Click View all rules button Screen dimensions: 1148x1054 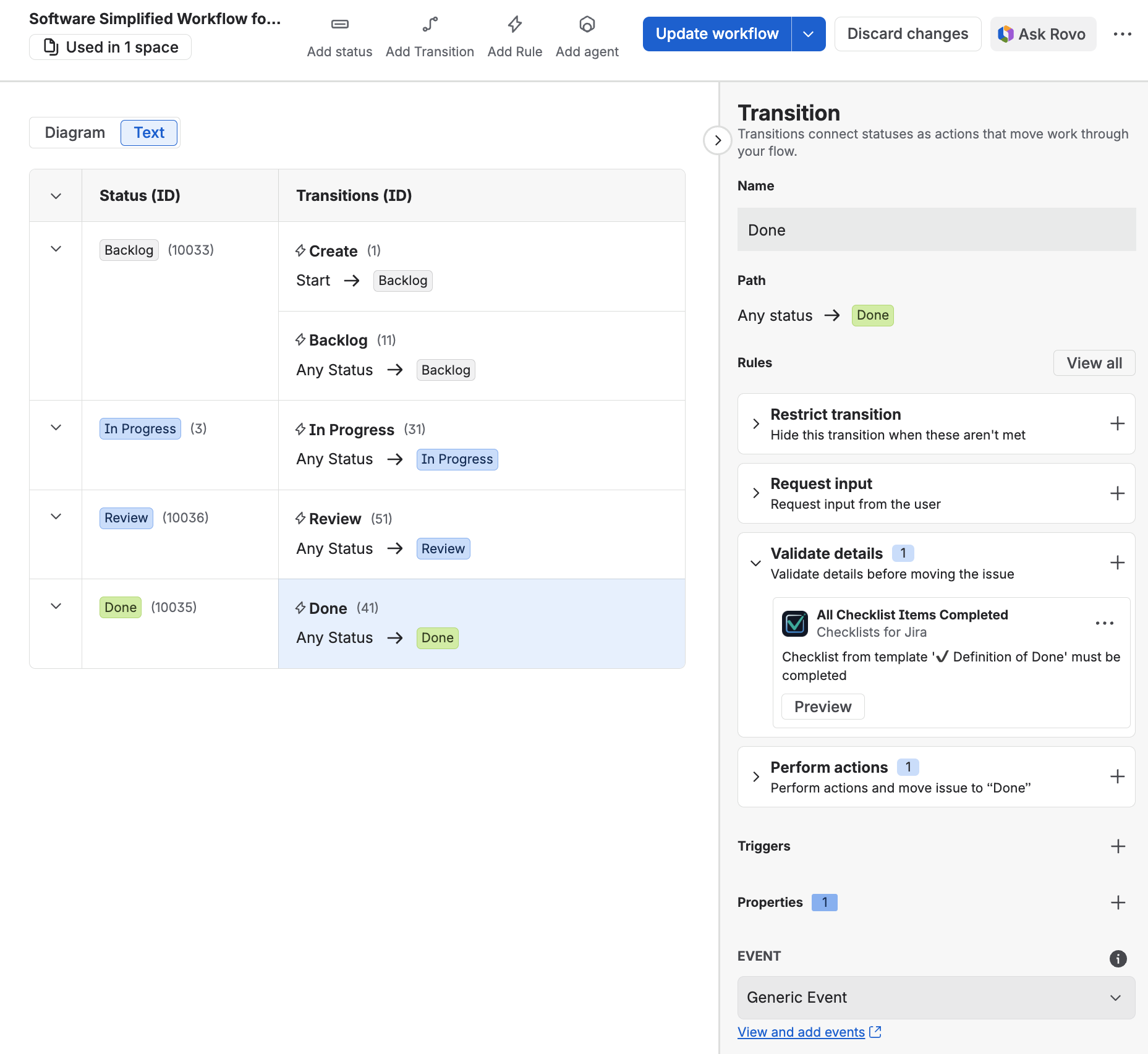(1094, 363)
